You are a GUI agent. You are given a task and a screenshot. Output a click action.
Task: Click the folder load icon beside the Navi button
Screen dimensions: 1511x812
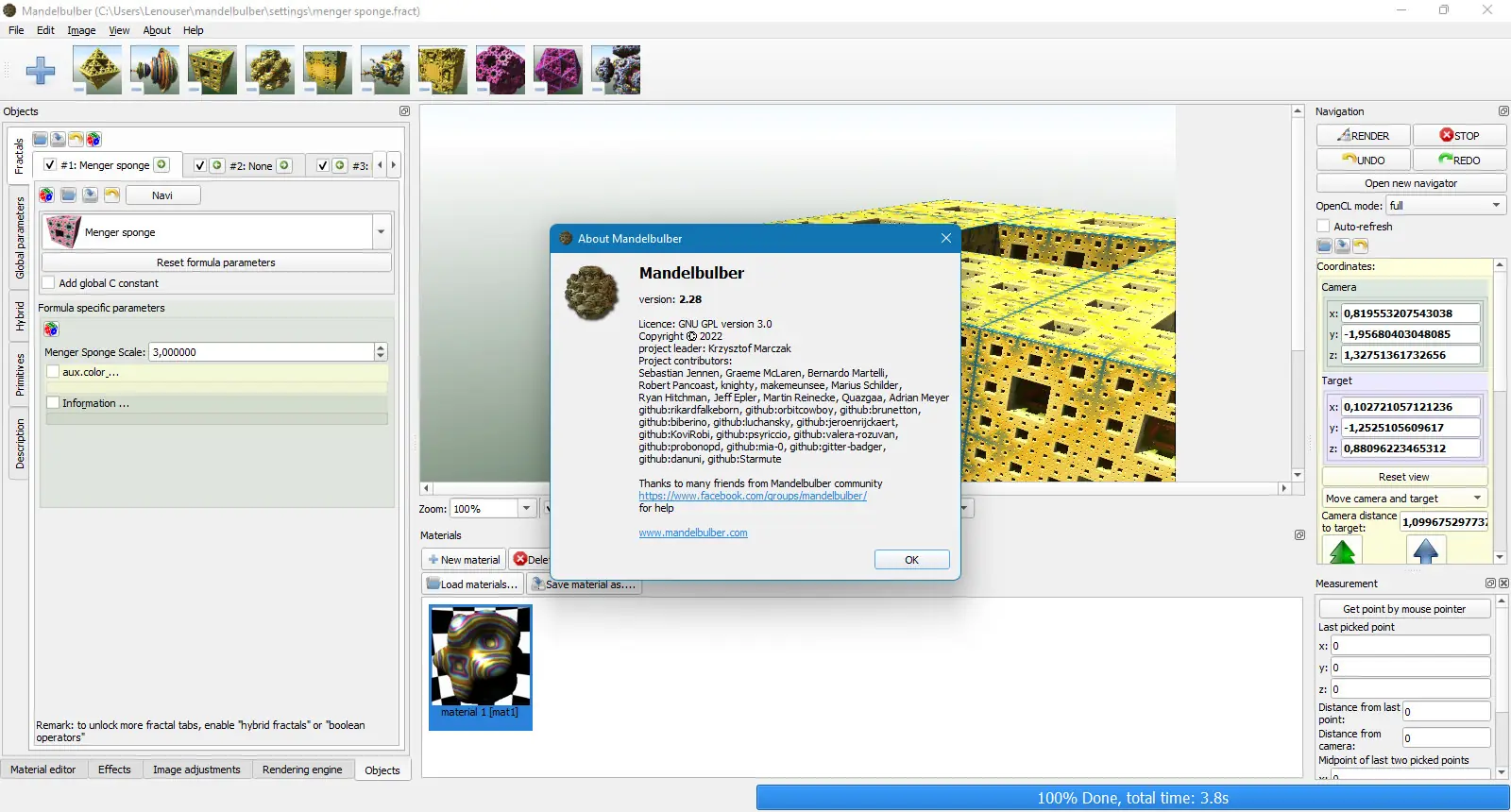pos(68,195)
